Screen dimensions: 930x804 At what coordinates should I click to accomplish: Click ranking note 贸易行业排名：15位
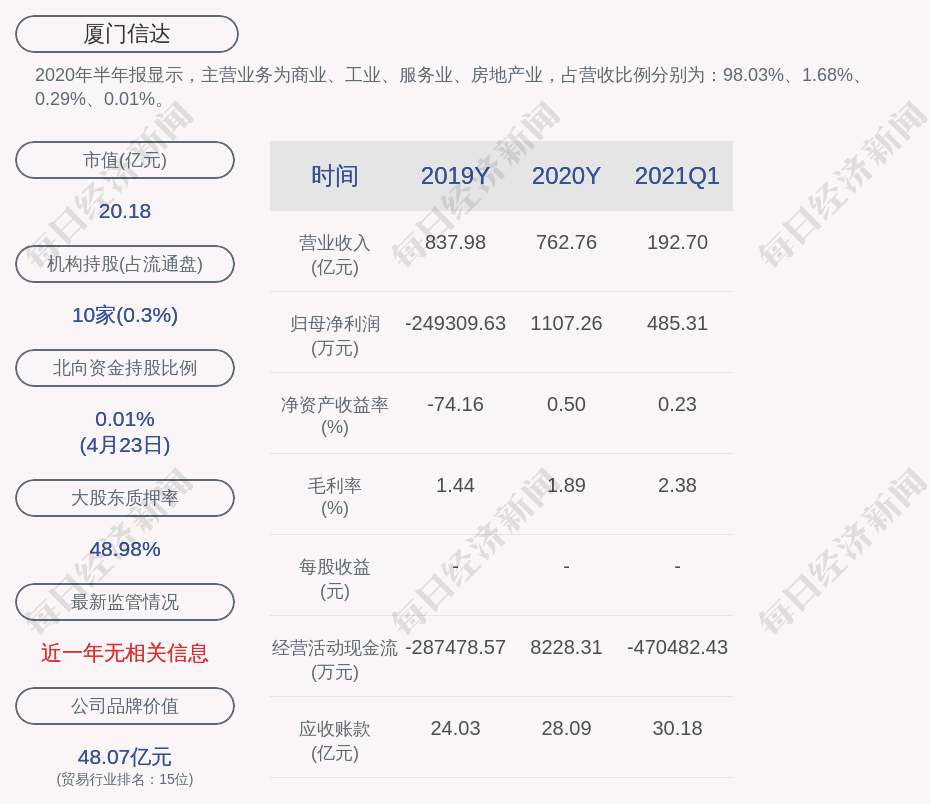tap(125, 779)
